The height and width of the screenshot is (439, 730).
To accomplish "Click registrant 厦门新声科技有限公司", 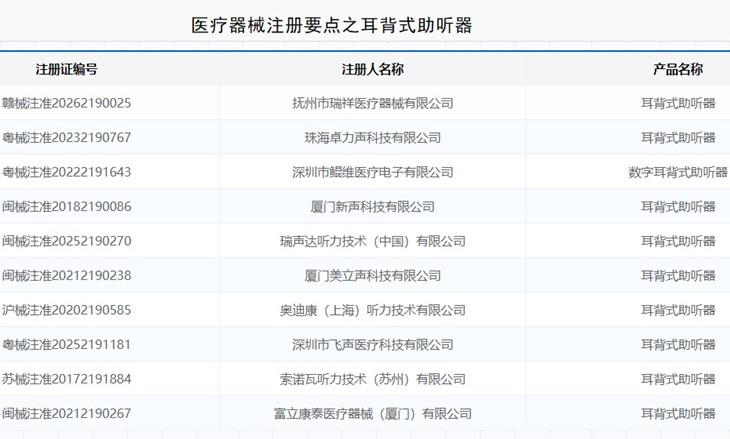I will point(372,206).
